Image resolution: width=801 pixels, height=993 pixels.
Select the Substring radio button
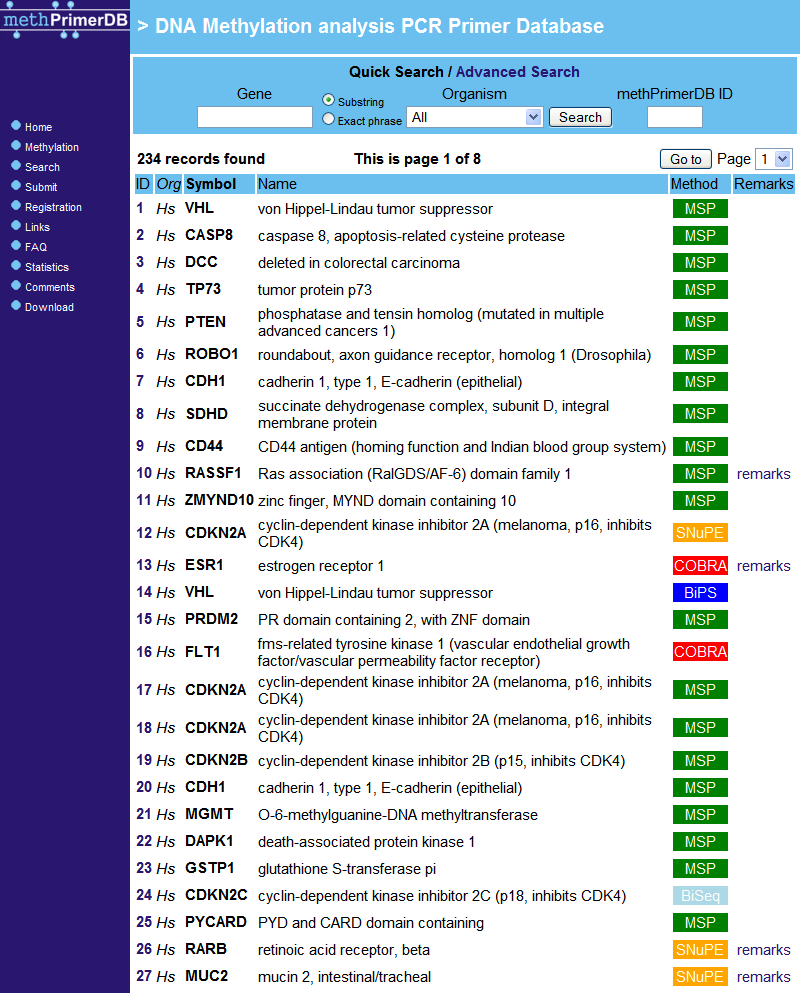[328, 100]
